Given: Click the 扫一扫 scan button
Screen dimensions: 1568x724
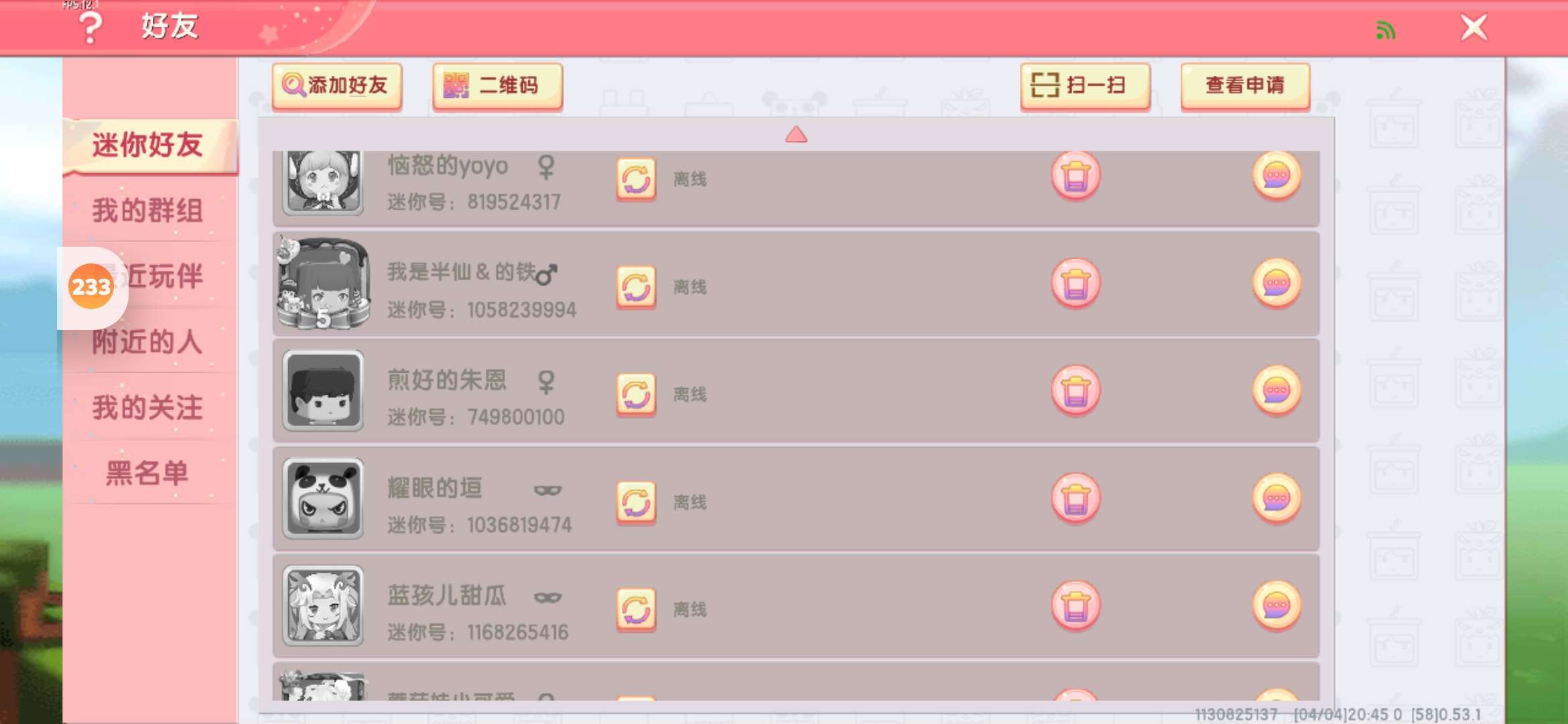Looking at the screenshot, I should click(x=1085, y=86).
